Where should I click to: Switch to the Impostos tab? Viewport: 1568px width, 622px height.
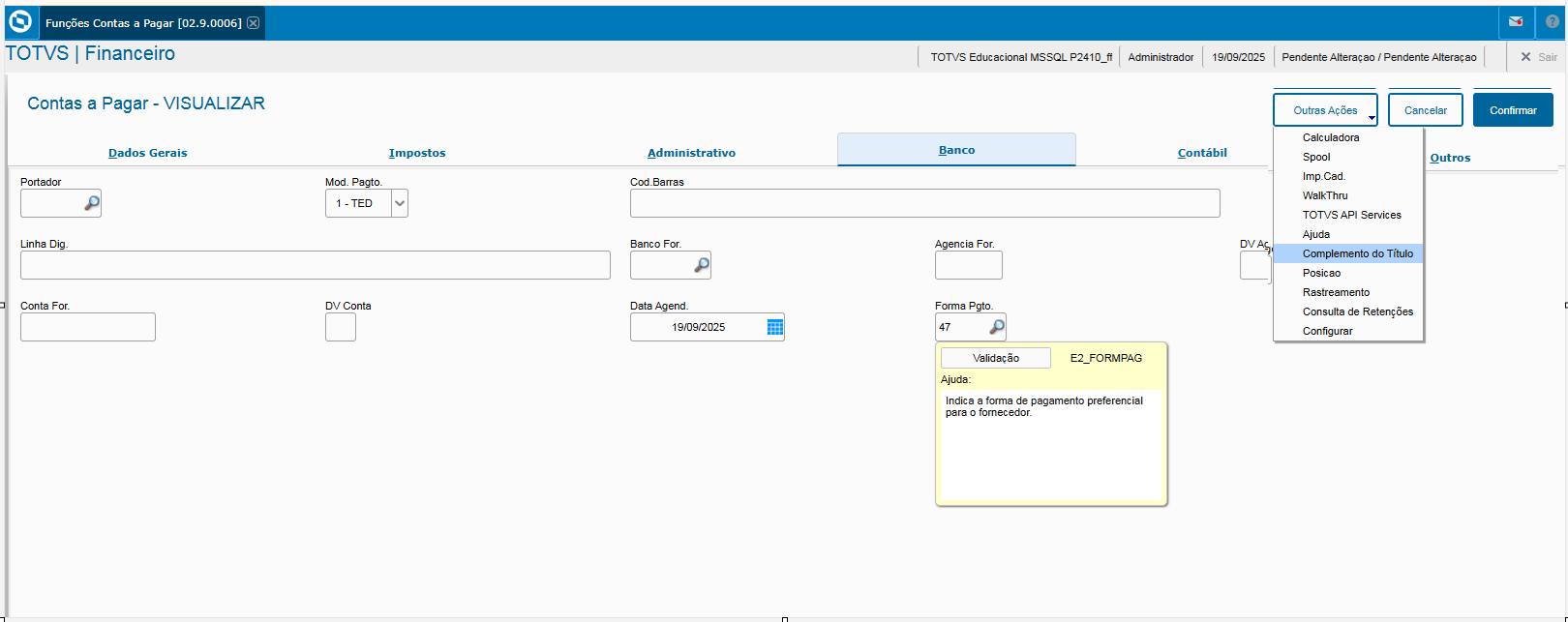417,153
